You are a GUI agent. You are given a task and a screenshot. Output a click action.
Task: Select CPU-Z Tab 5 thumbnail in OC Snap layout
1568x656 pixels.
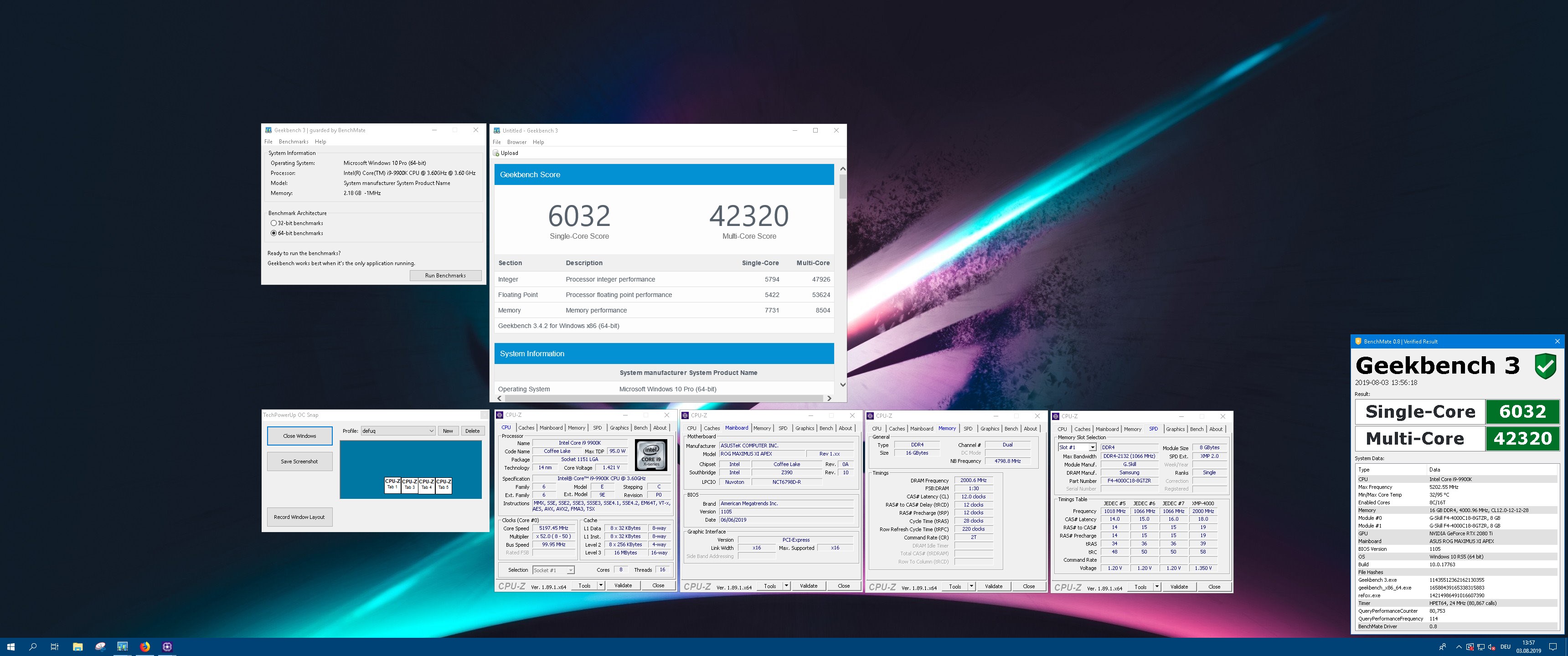pyautogui.click(x=444, y=485)
